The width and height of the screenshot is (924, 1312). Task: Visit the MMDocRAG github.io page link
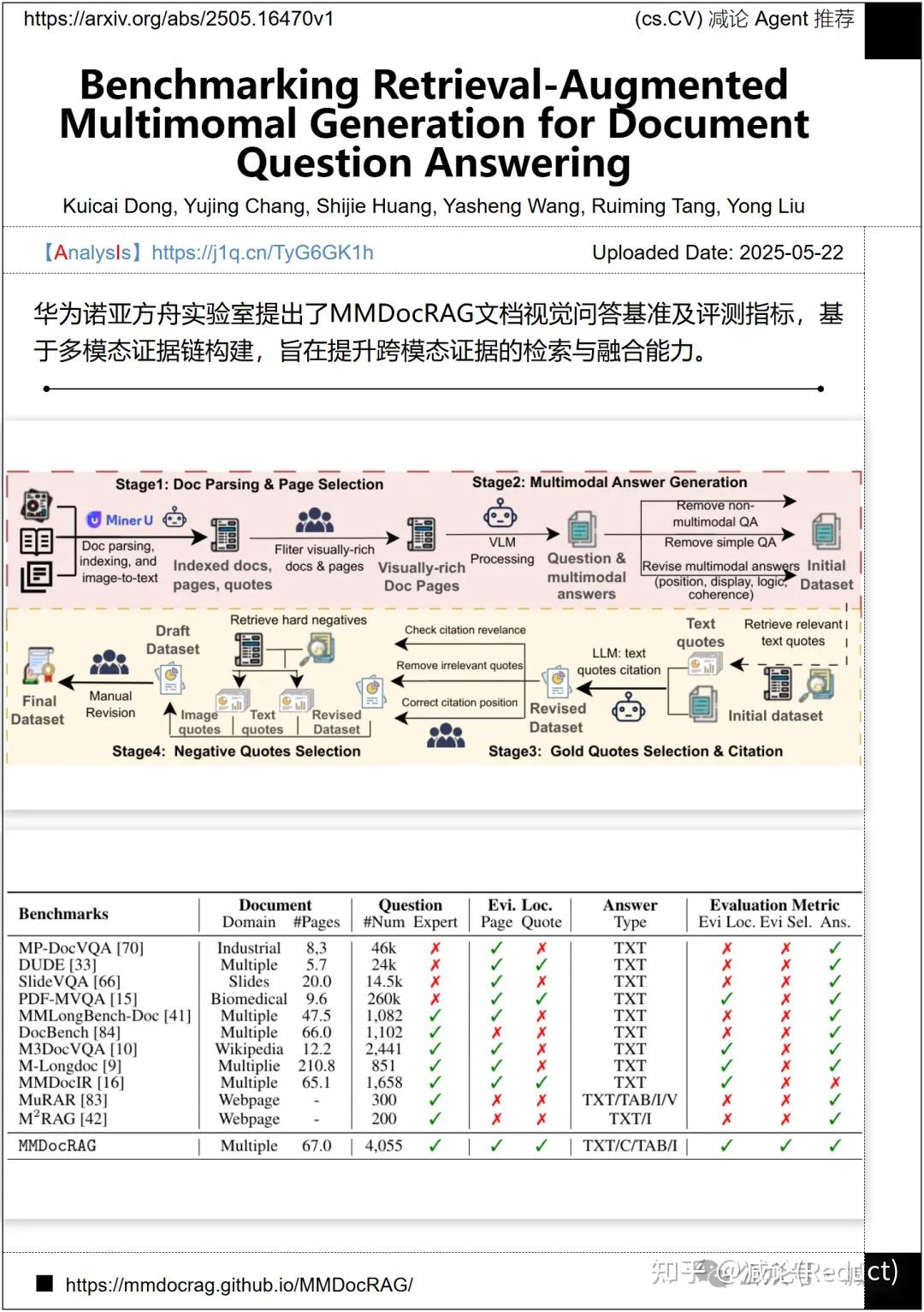point(241,1284)
